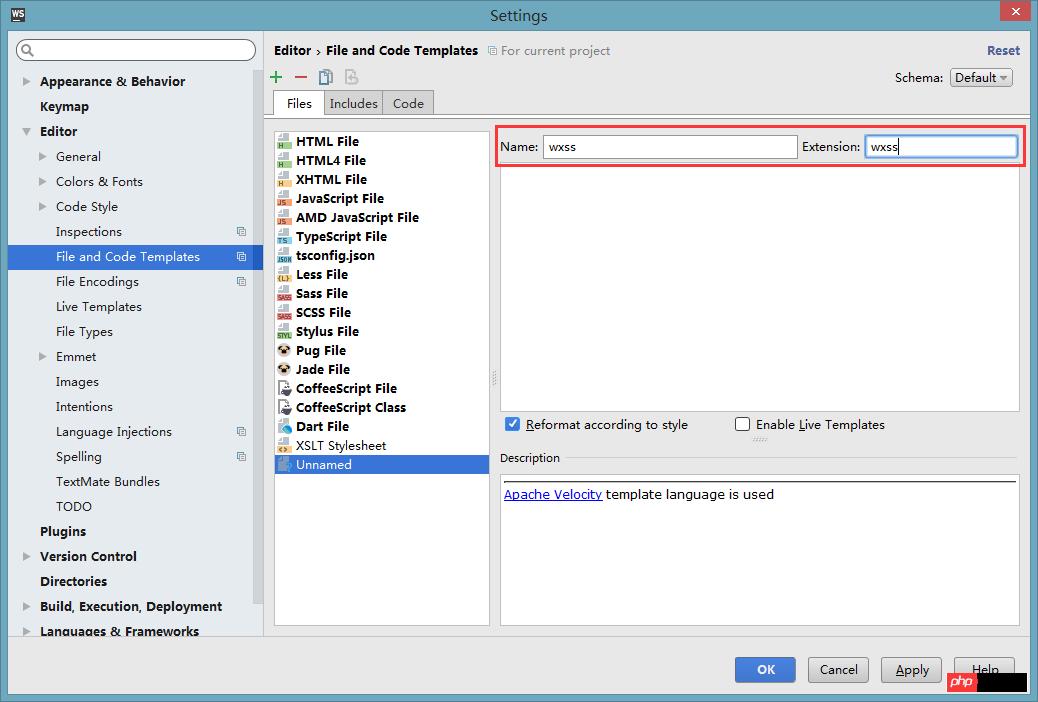1038x702 pixels.
Task: Open the Schema dropdown
Action: [980, 78]
